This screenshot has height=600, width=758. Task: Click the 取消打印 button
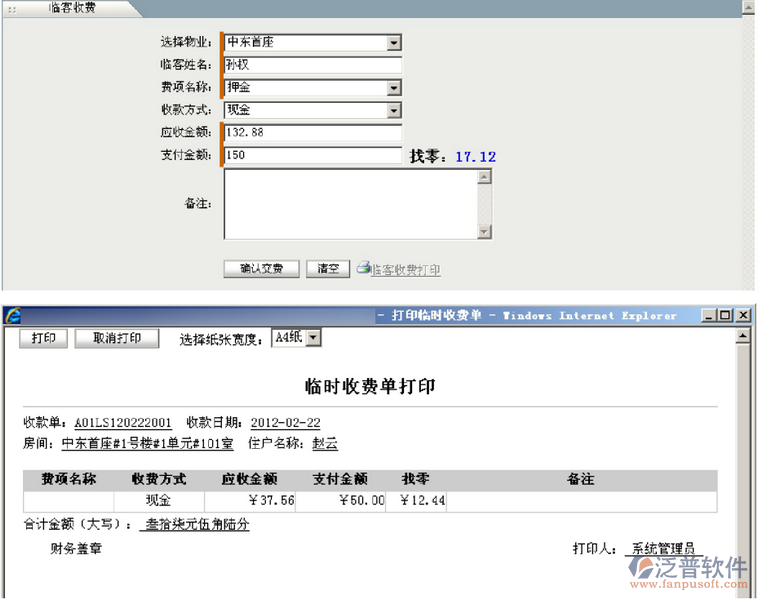point(117,338)
